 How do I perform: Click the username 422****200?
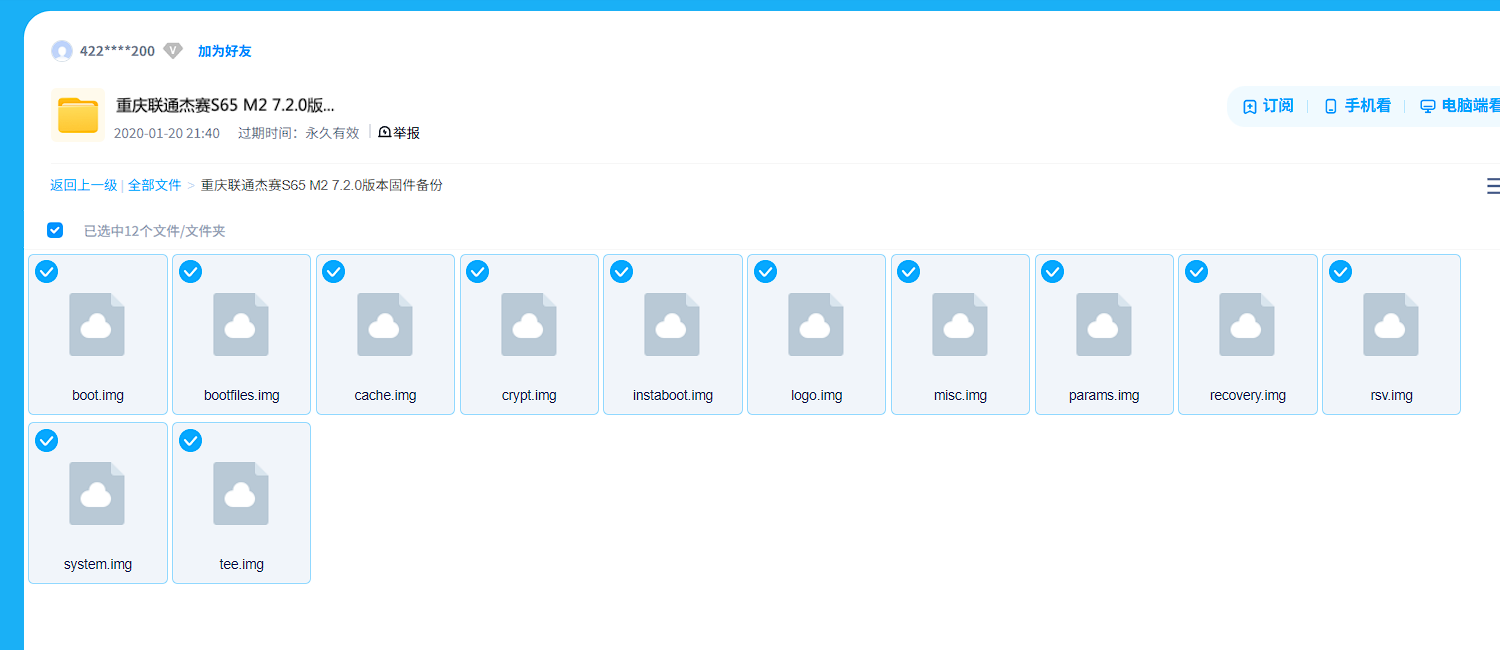tap(117, 51)
